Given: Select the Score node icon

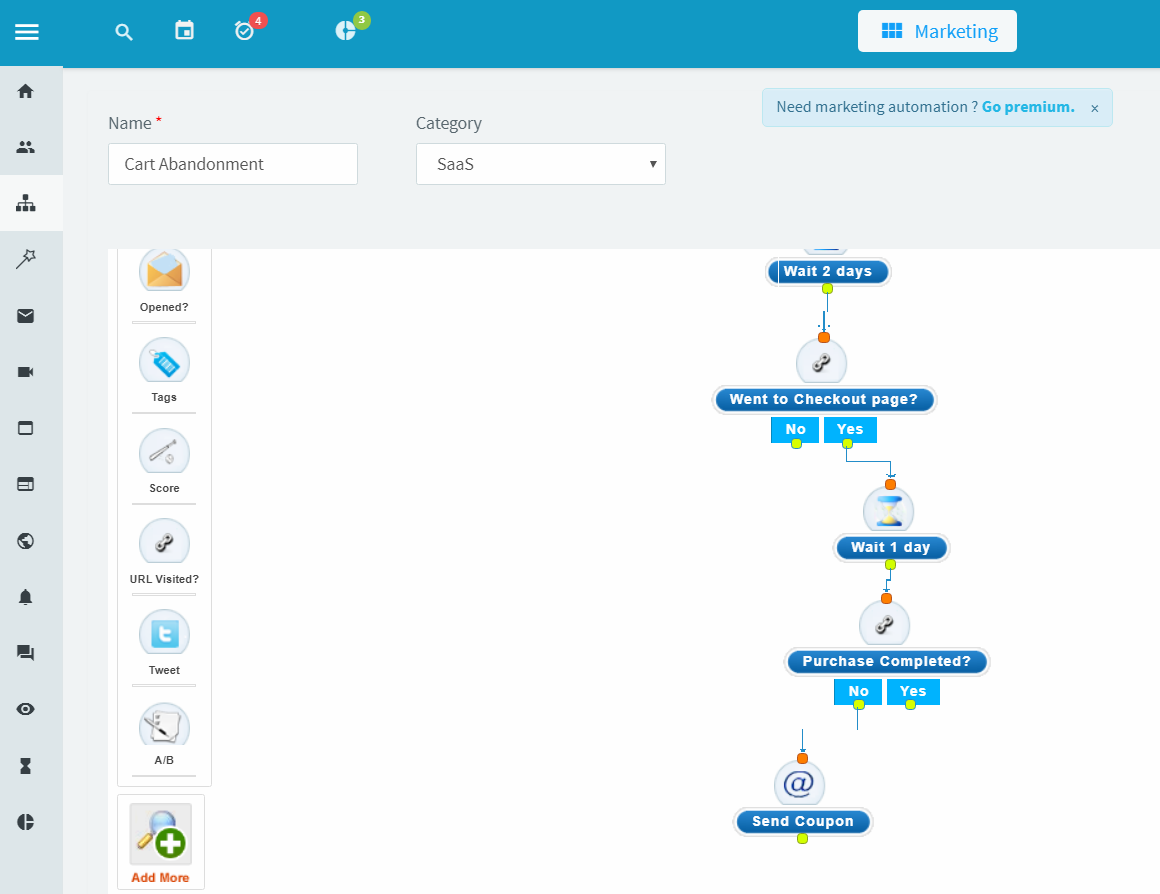Looking at the screenshot, I should (x=164, y=454).
